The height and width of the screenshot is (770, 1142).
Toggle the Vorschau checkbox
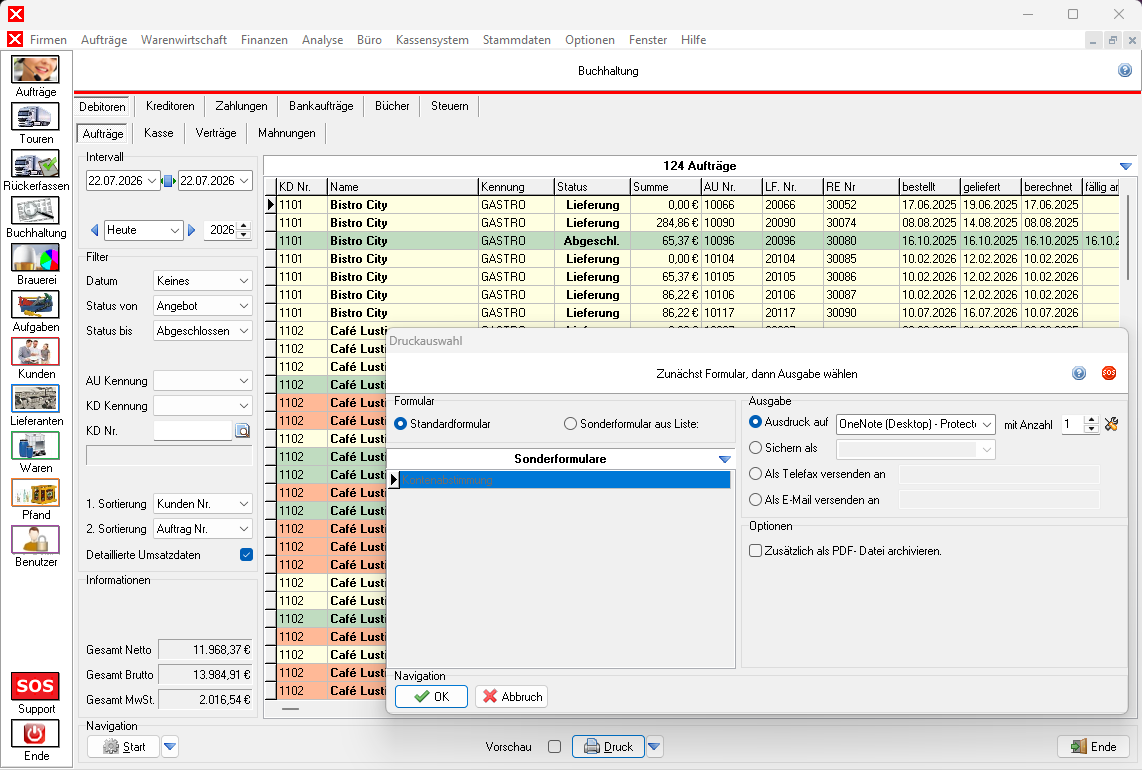[555, 747]
